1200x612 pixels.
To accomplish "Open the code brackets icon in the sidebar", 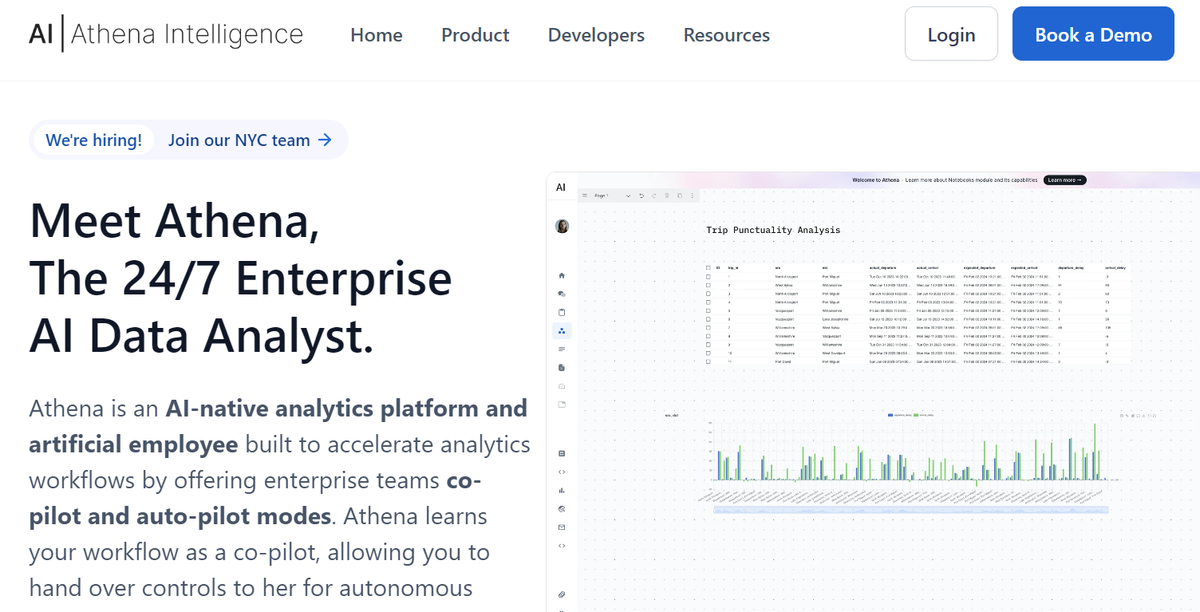I will point(561,470).
